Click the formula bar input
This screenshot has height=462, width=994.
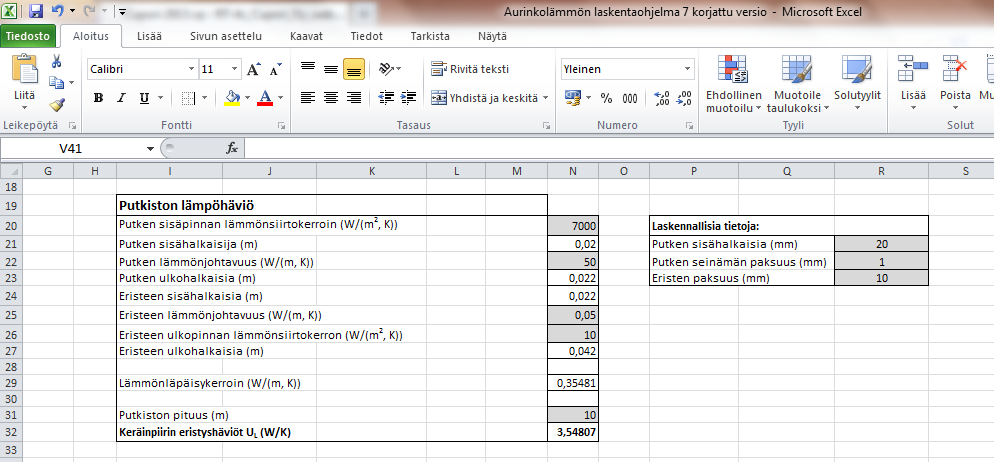(x=618, y=148)
